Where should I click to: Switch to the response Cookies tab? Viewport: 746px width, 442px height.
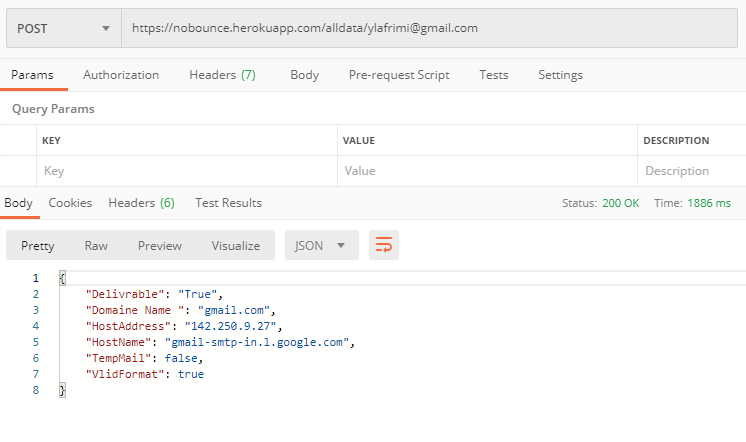tap(70, 203)
